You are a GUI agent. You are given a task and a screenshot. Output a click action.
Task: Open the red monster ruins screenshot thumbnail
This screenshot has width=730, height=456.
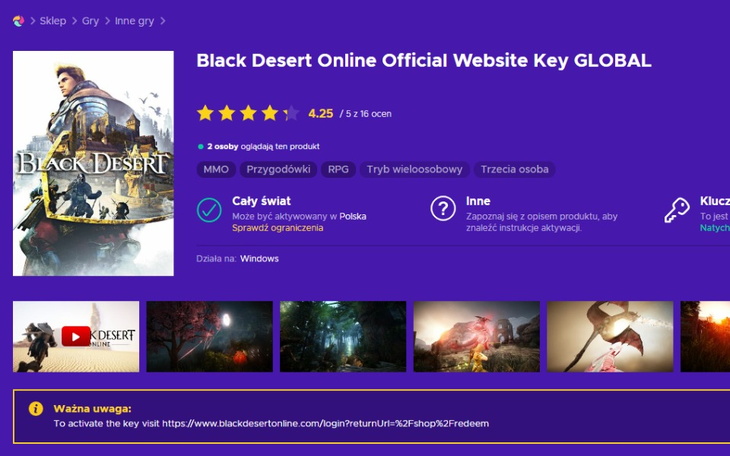[x=477, y=336]
